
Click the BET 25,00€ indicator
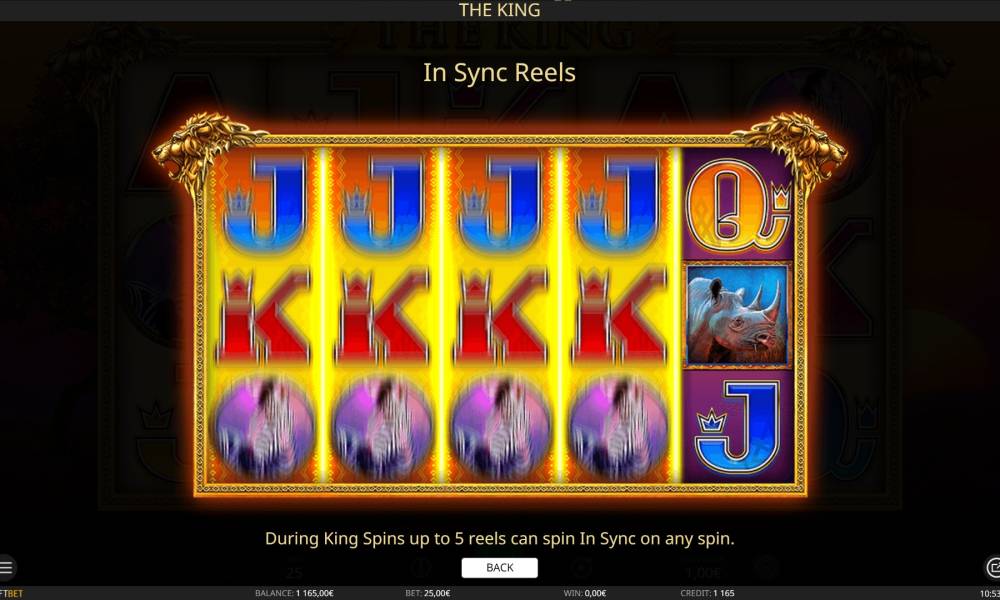click(427, 593)
